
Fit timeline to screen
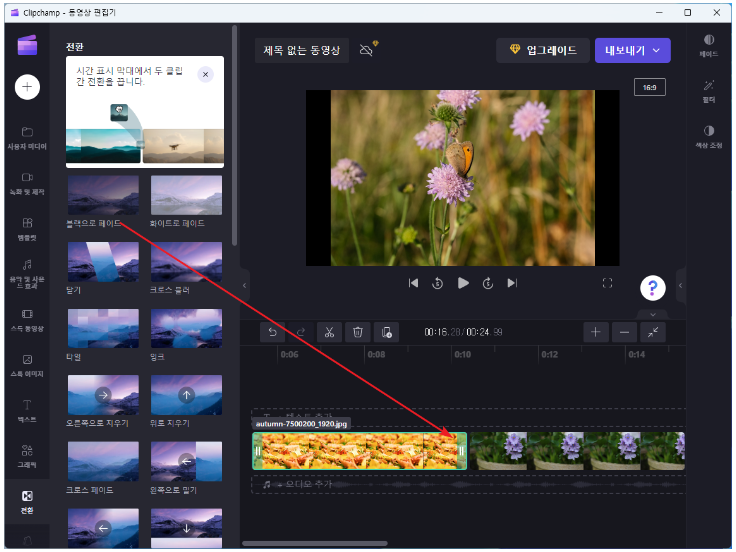[x=653, y=332]
